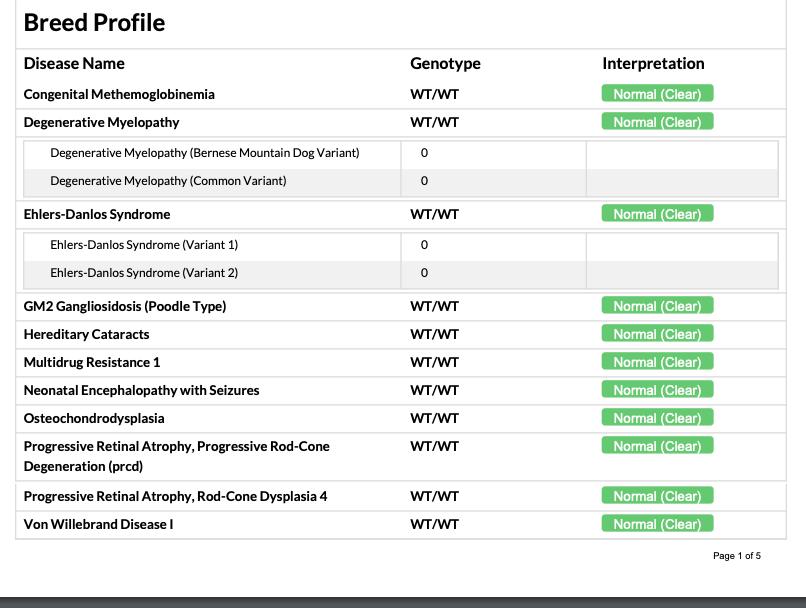This screenshot has height=608, width=806.
Task: Click Ehlers-Danlos Syndrome (Variant 1) sub-row
Action: 144,245
